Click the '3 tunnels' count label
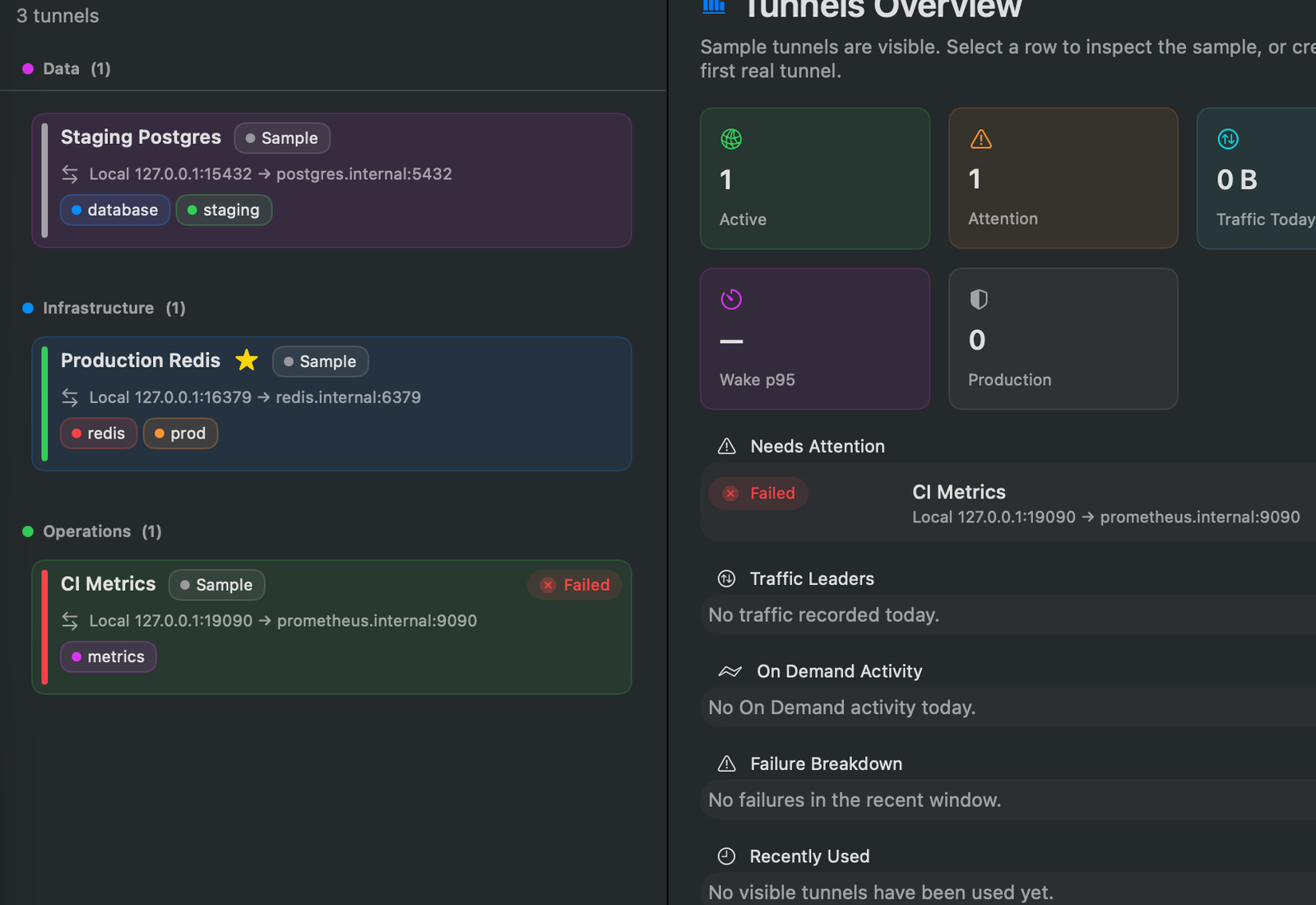The width and height of the screenshot is (1316, 905). (58, 16)
